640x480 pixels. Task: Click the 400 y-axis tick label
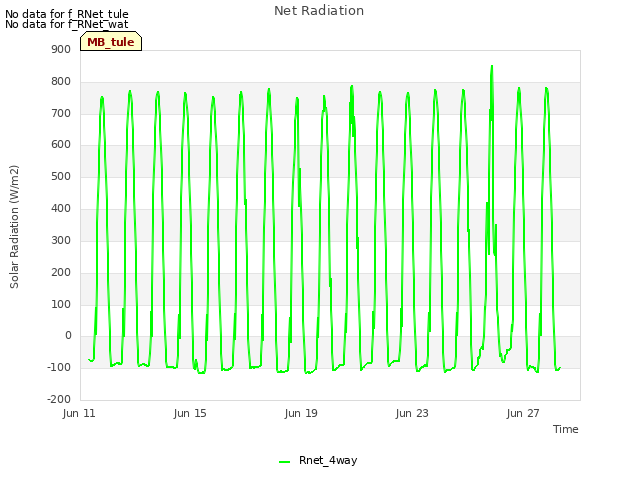(61, 208)
